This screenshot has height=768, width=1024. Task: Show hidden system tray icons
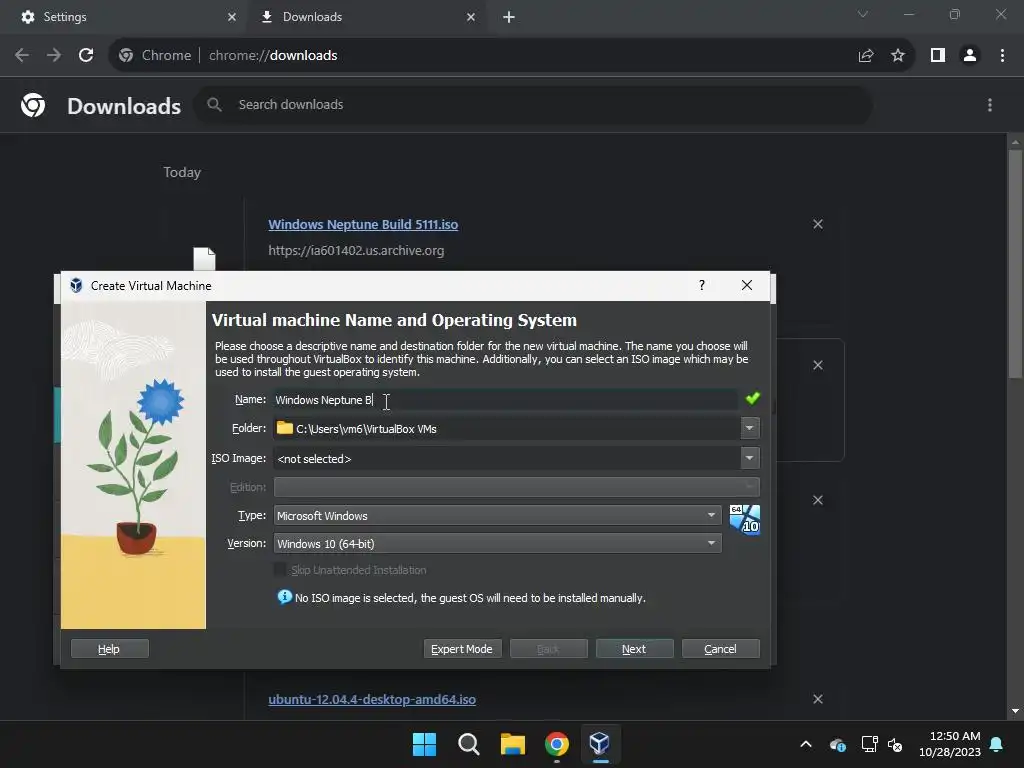click(x=806, y=744)
